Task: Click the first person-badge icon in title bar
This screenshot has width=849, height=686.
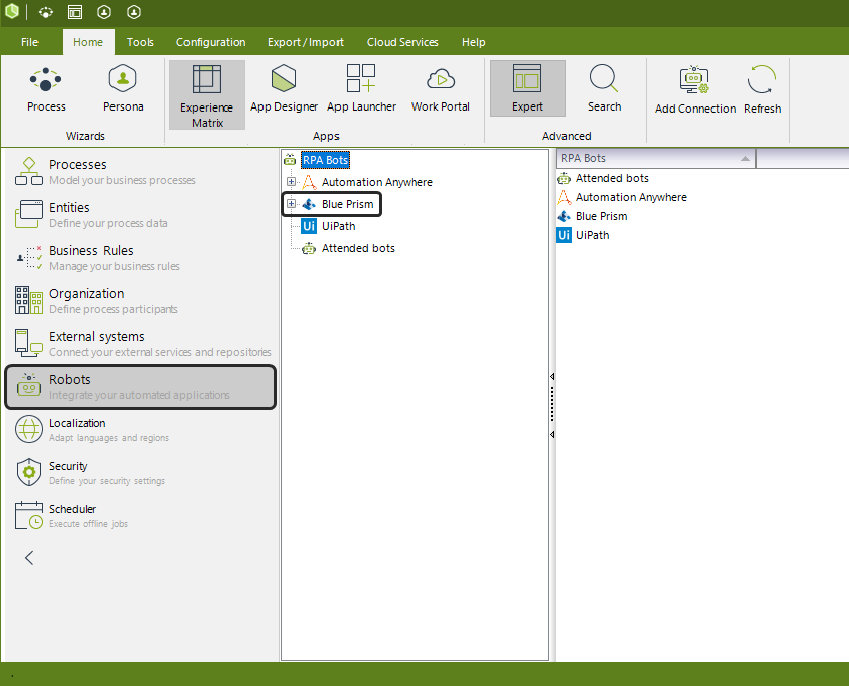Action: [x=104, y=12]
